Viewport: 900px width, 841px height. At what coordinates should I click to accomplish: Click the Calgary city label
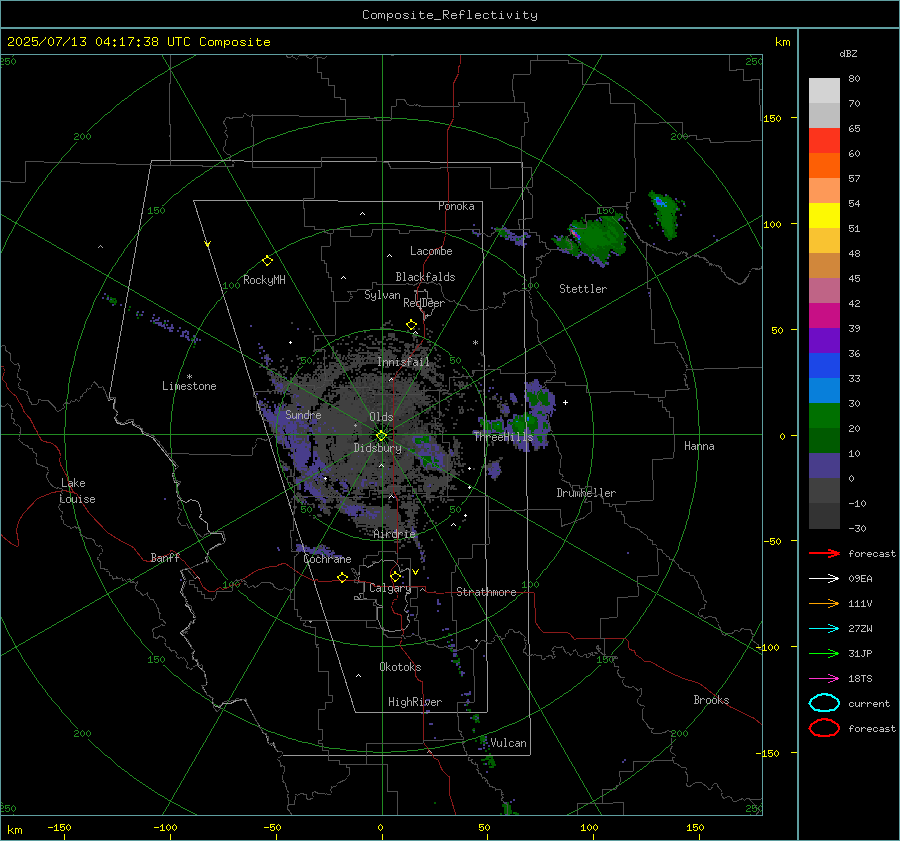390,588
